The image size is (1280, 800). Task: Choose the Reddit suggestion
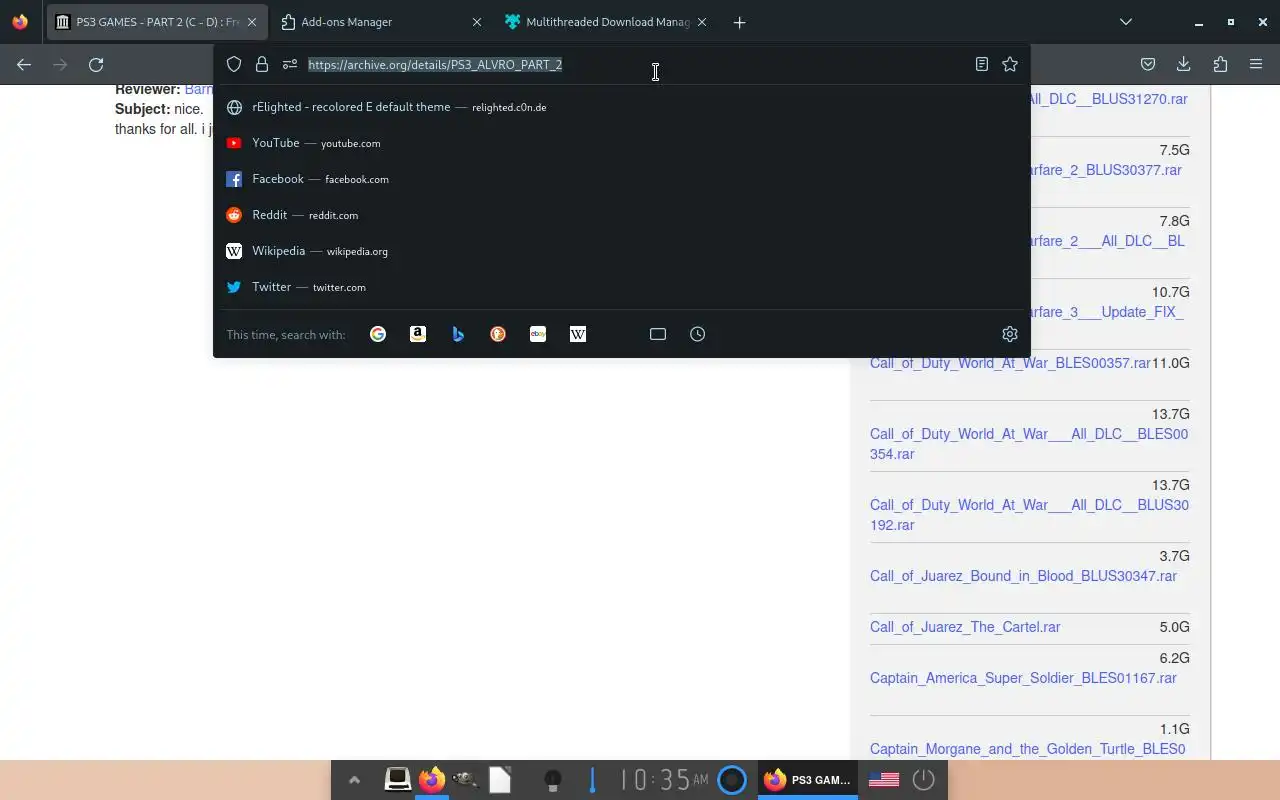point(621,215)
